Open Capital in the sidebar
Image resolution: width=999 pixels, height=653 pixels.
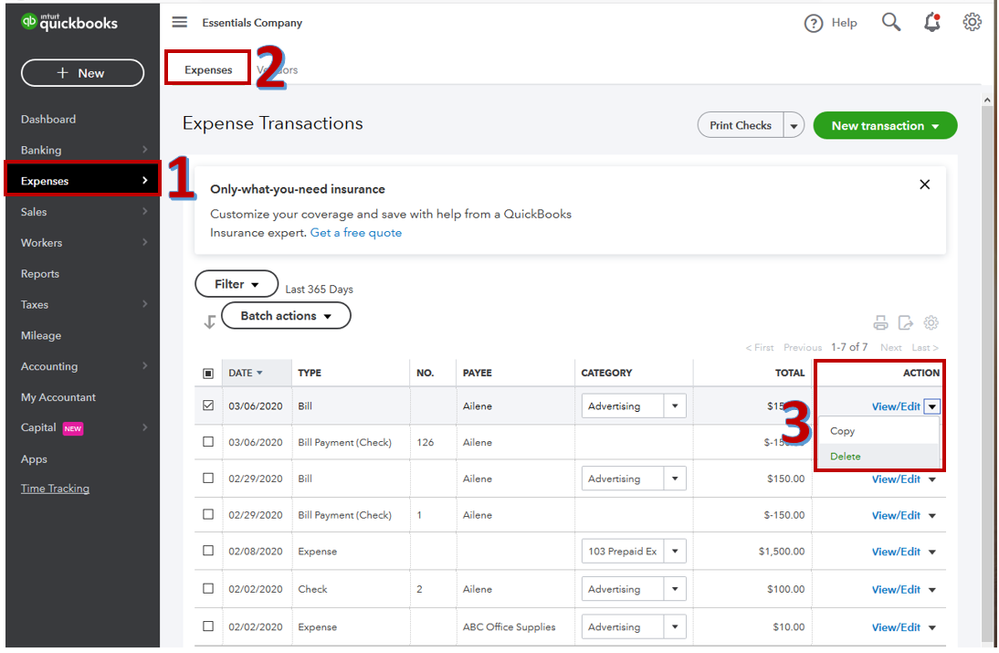tap(83, 427)
